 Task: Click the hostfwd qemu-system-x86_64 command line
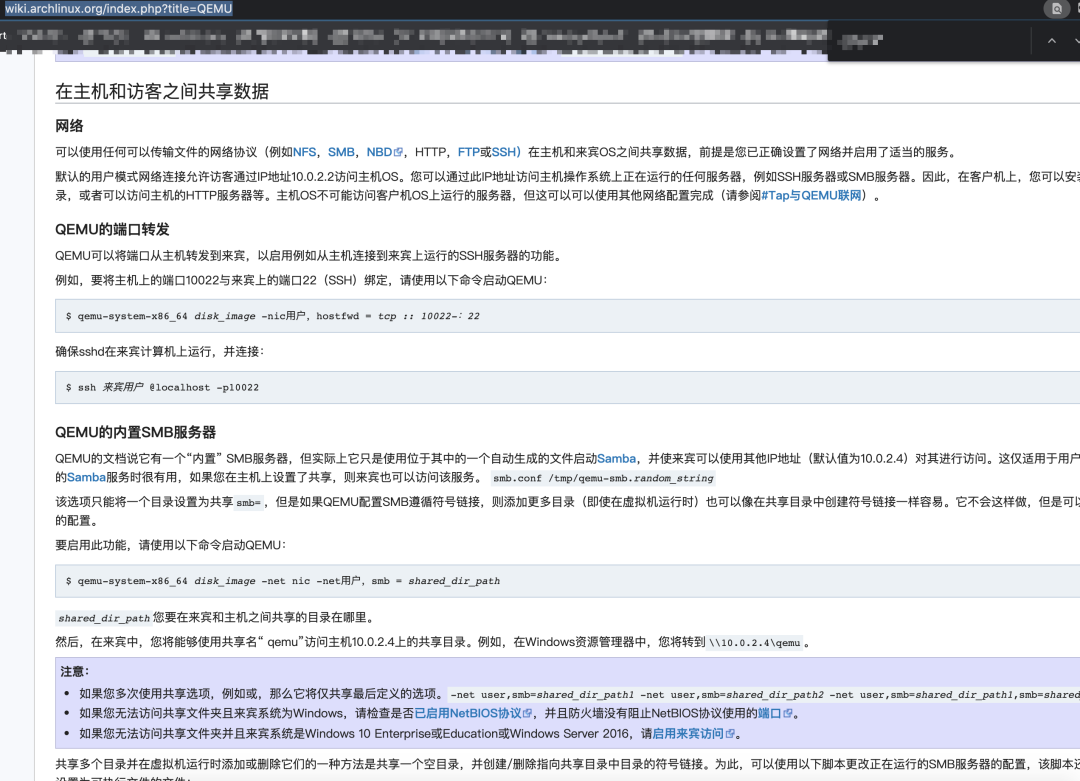[273, 316]
